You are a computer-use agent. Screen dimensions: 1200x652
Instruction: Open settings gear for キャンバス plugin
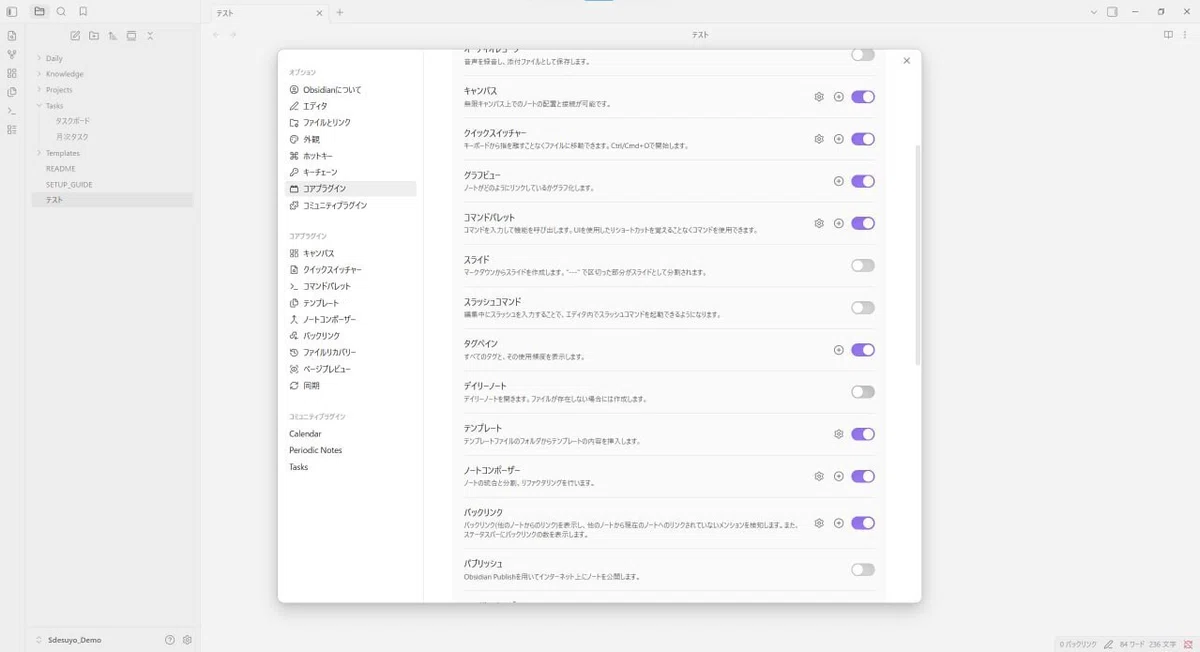[x=819, y=97]
